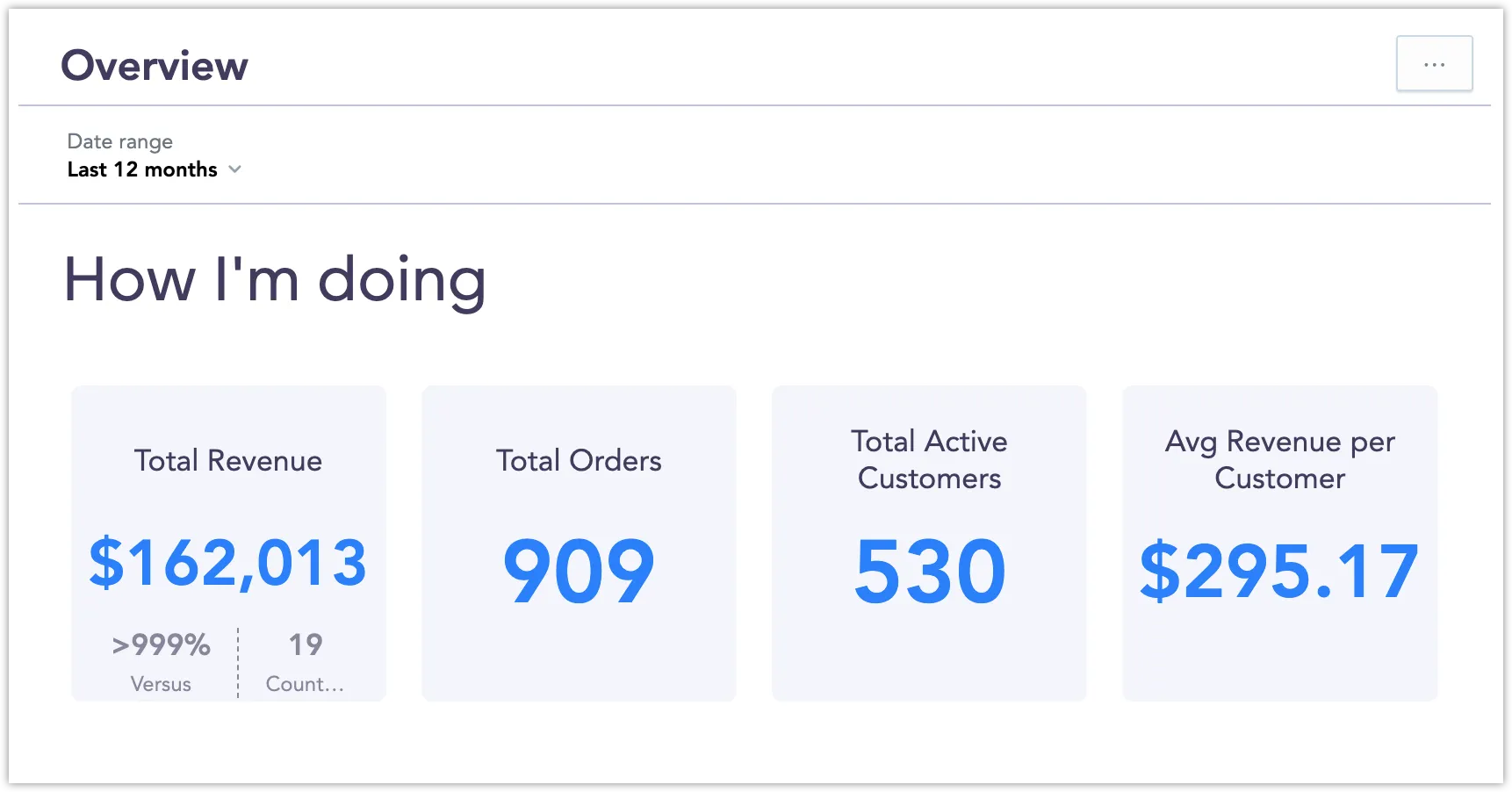Viewport: 1512px width, 792px height.
Task: Click the Total Orders card
Action: (578, 542)
